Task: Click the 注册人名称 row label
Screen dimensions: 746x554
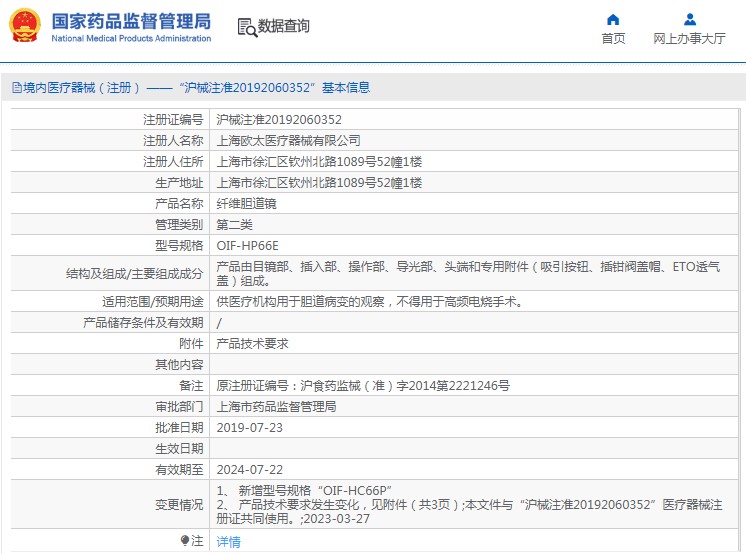Action: [173, 140]
